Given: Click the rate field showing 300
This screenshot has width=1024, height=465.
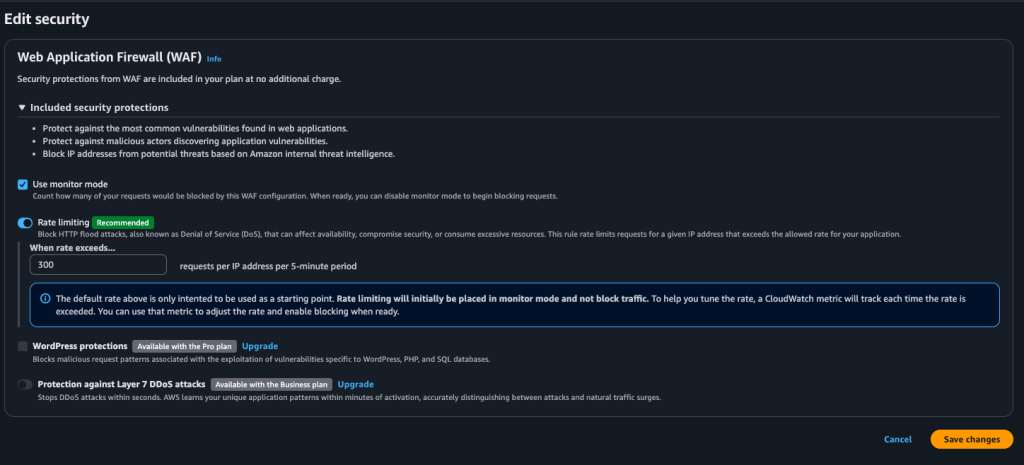Looking at the screenshot, I should pos(98,265).
